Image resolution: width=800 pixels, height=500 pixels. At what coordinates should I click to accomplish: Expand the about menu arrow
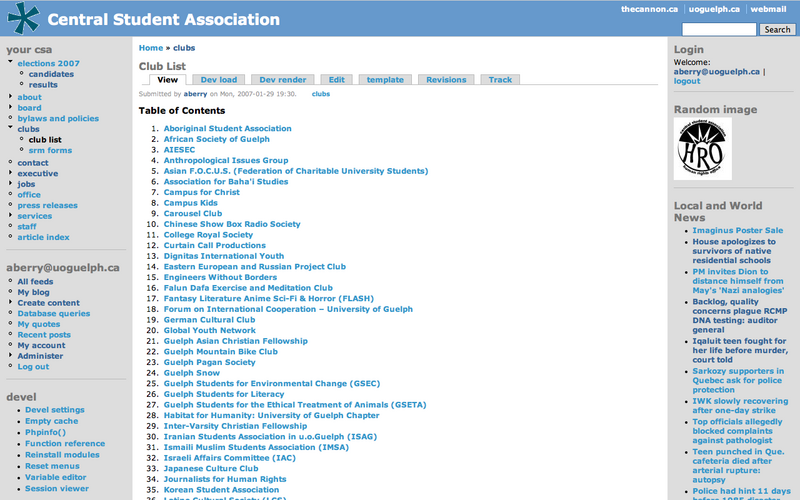(10, 96)
